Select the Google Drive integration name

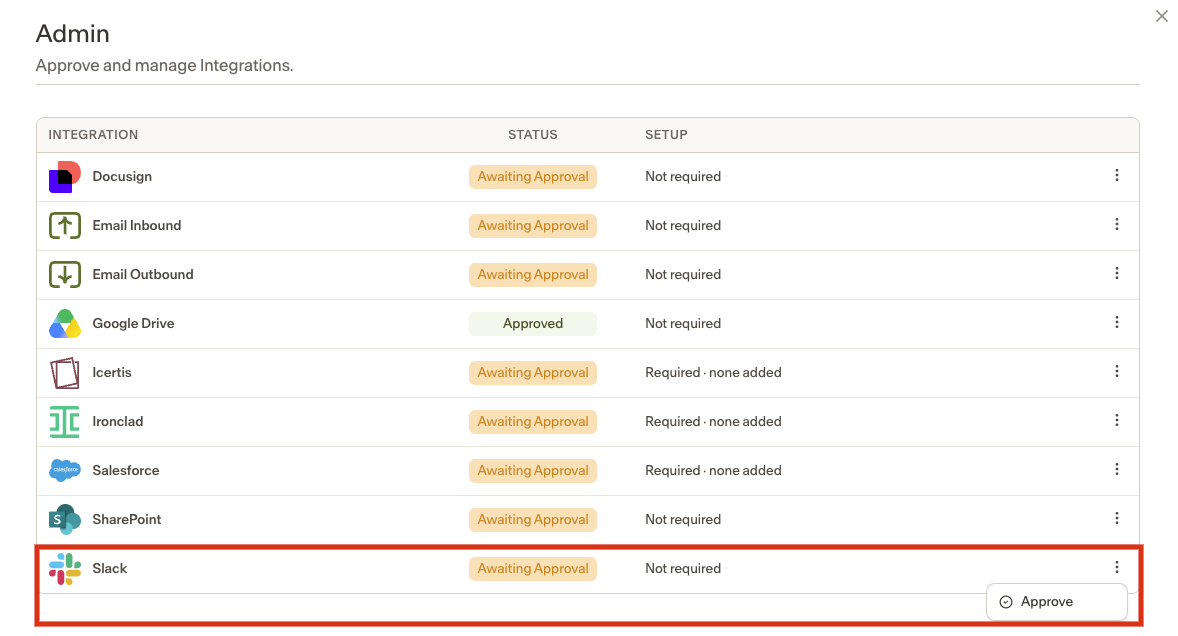click(x=133, y=324)
